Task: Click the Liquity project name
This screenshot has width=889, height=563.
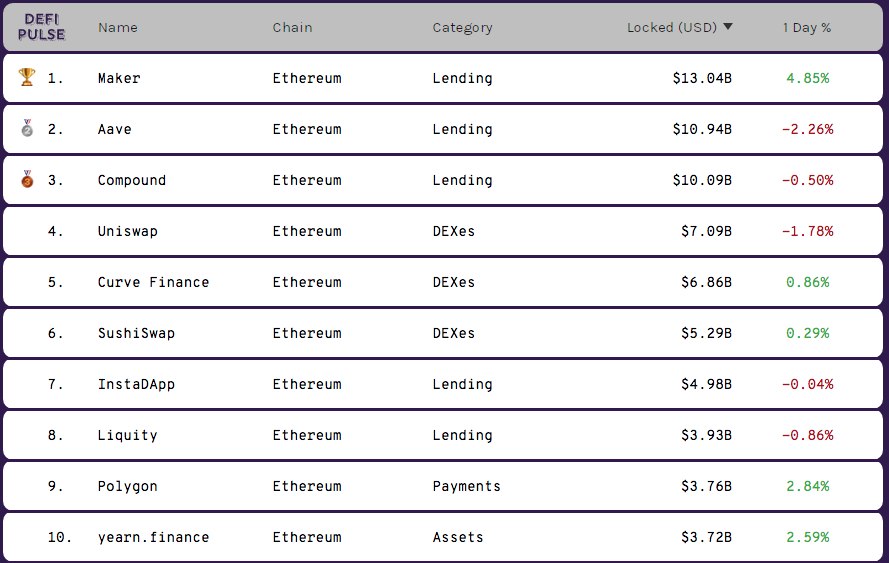Action: (128, 435)
